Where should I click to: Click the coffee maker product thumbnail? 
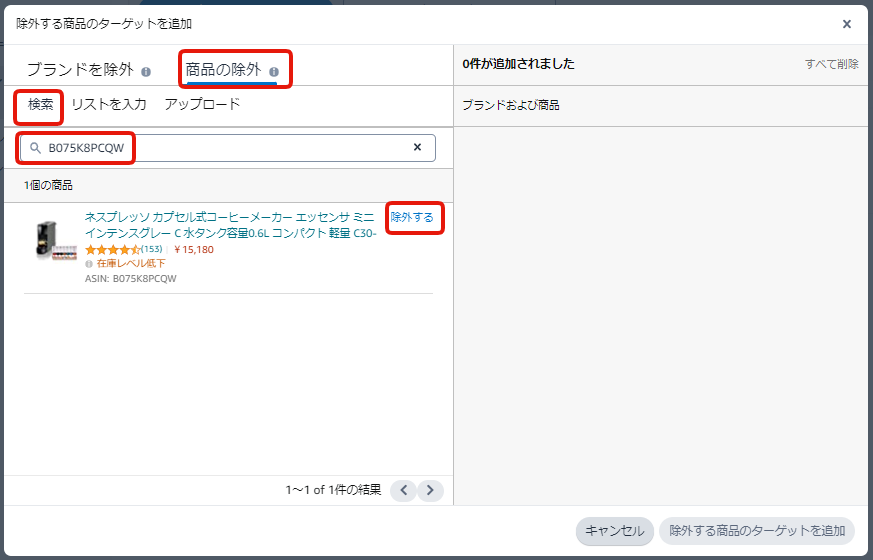(x=52, y=241)
